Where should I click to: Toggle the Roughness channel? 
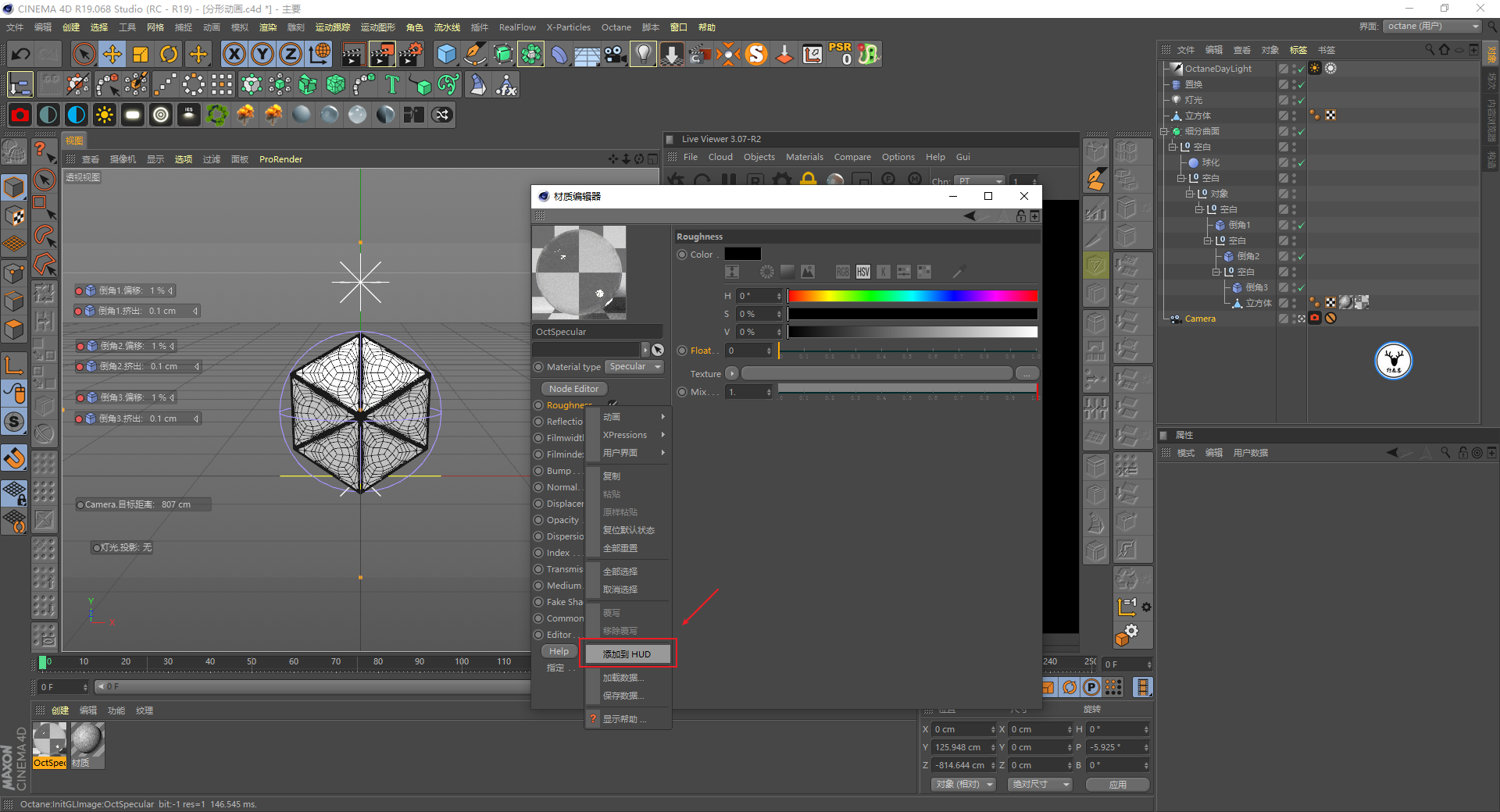[x=538, y=405]
